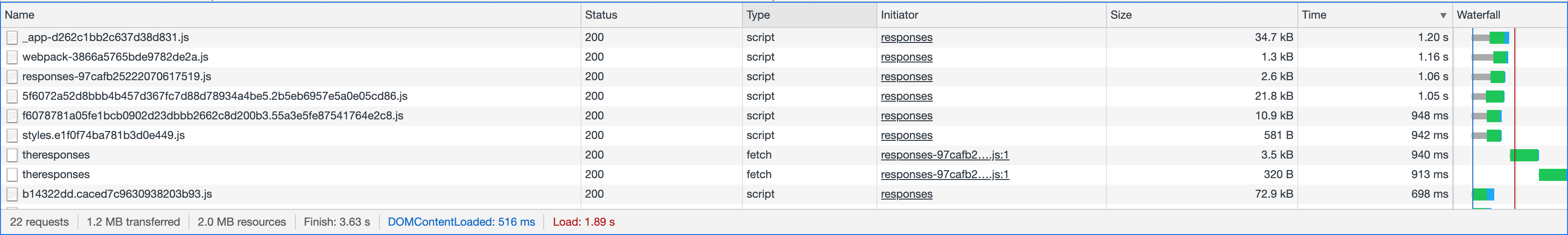Viewport: 1568px width, 235px height.
Task: Click document icon for responses-97cafb25222070617519.js
Action: (12, 77)
